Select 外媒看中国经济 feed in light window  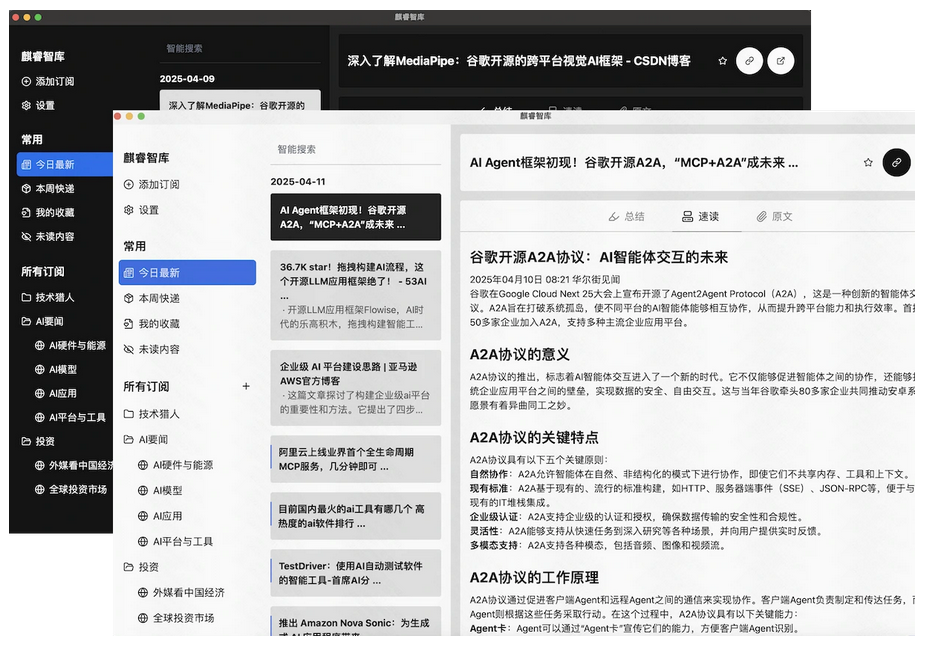(181, 592)
